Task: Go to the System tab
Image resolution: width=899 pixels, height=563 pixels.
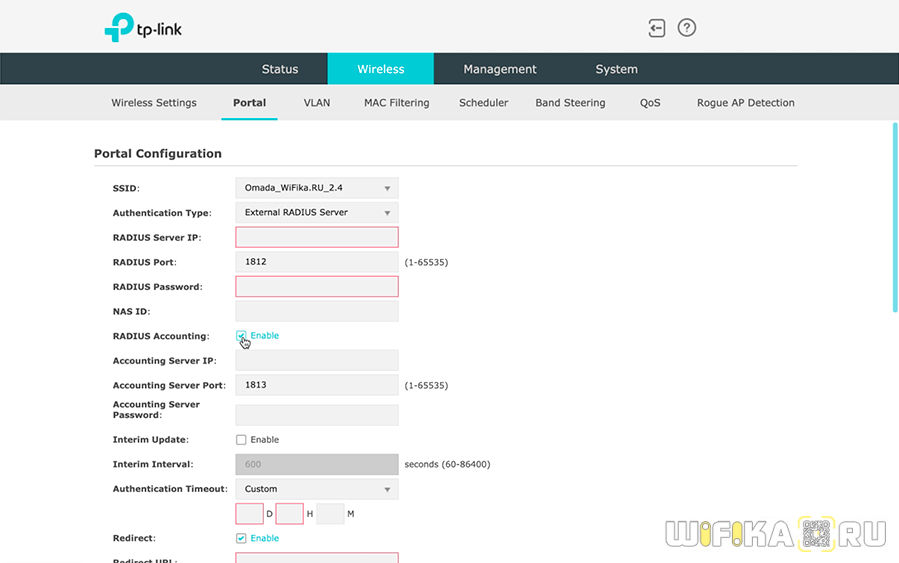Action: click(x=616, y=69)
